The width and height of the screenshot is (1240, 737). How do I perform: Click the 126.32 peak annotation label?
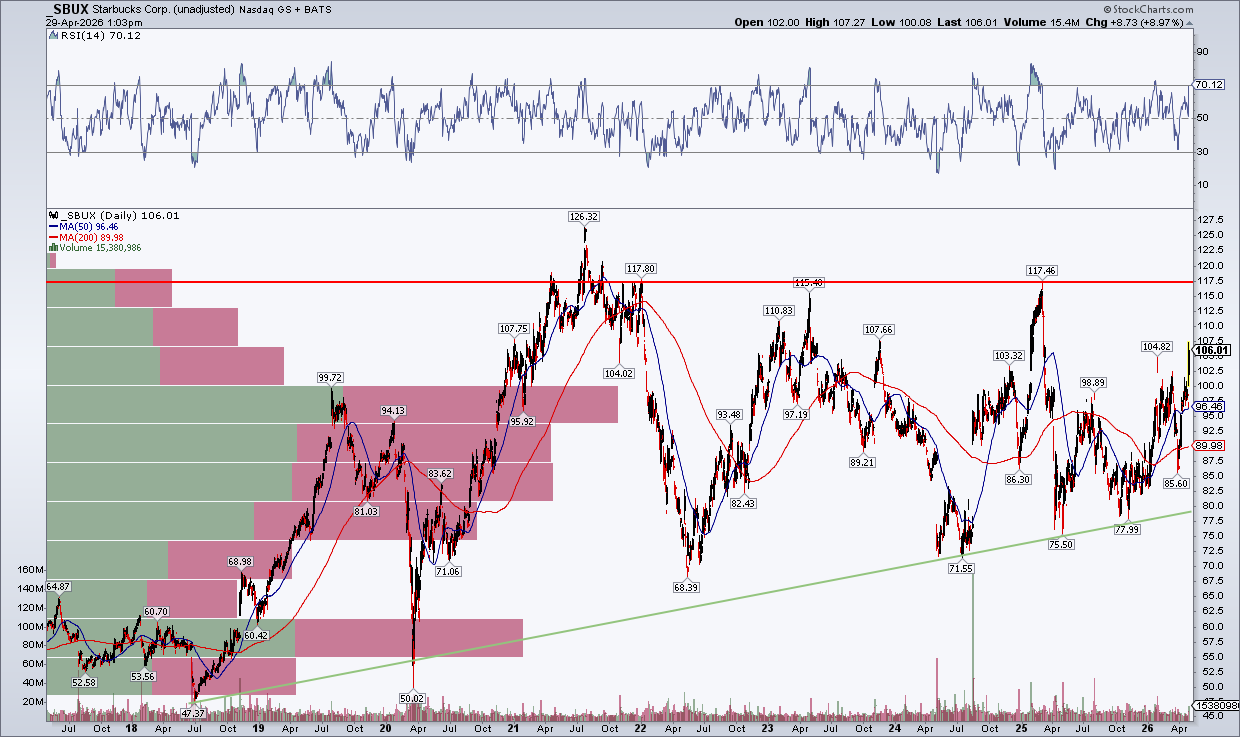[x=583, y=215]
